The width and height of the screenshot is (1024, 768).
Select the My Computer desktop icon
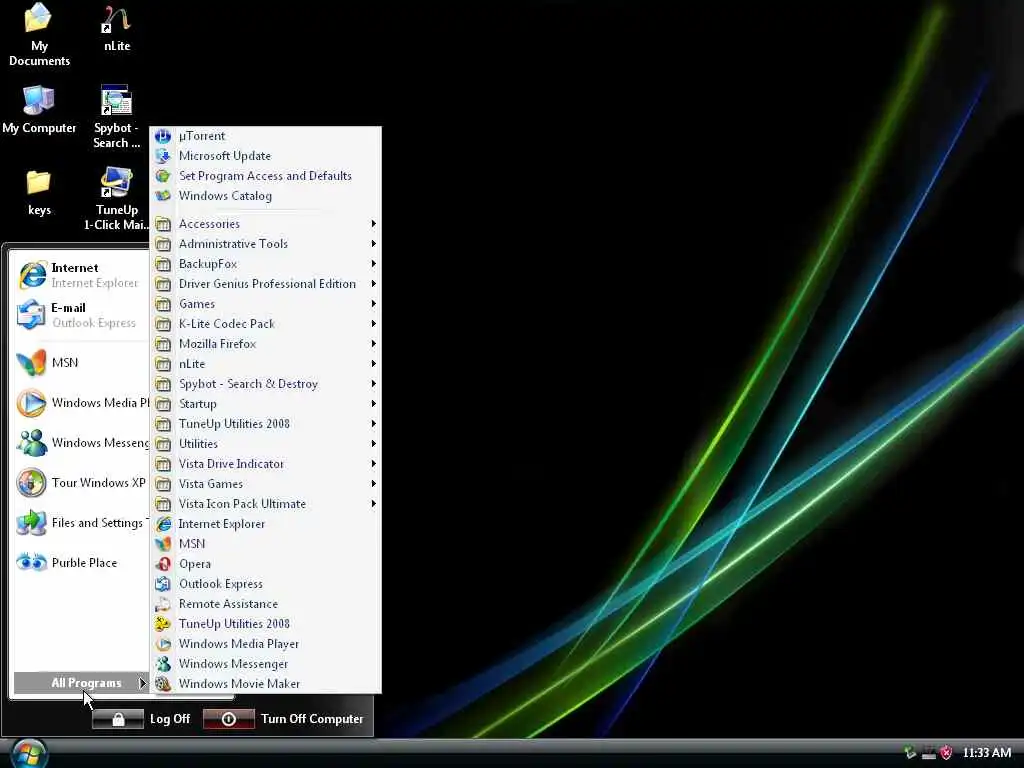(39, 110)
